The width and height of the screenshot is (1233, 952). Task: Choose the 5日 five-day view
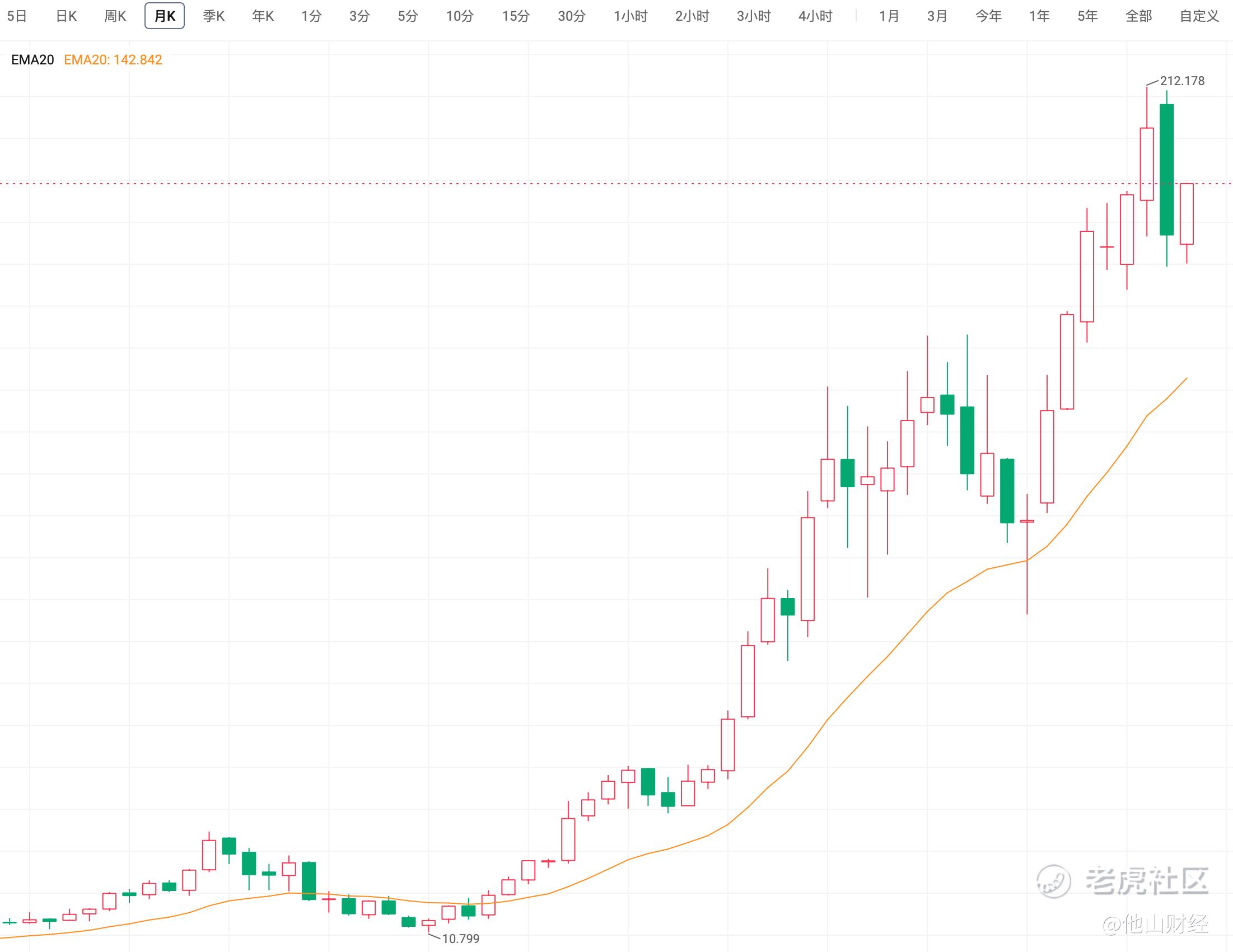17,16
